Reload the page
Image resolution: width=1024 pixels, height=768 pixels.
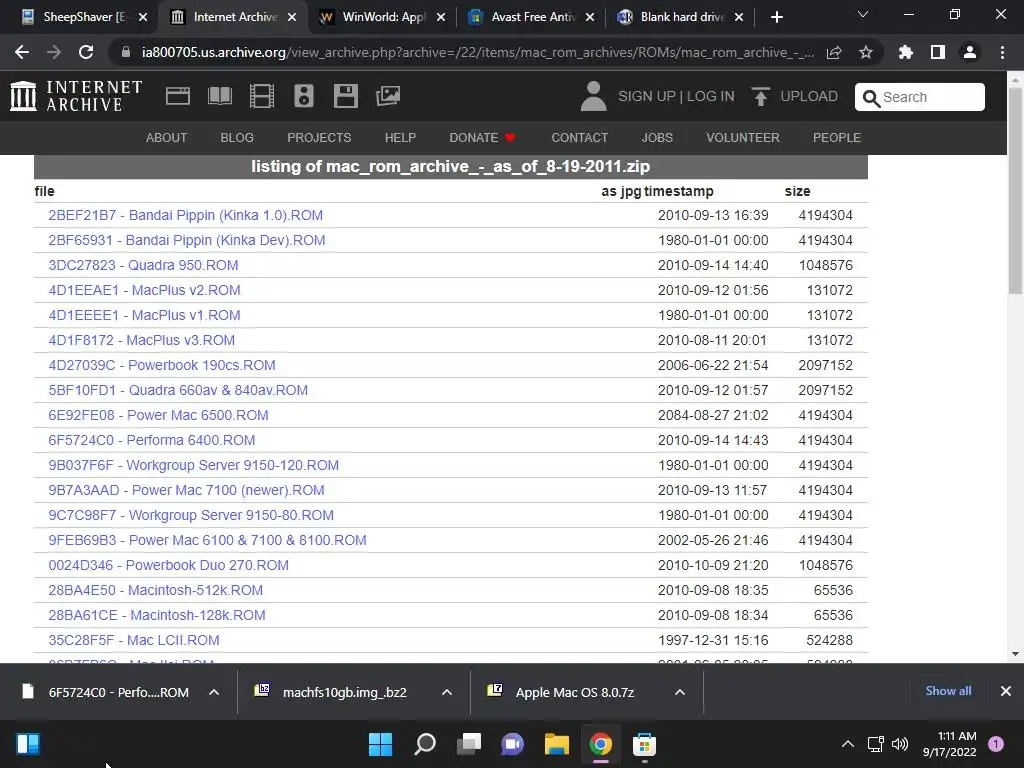click(x=86, y=52)
